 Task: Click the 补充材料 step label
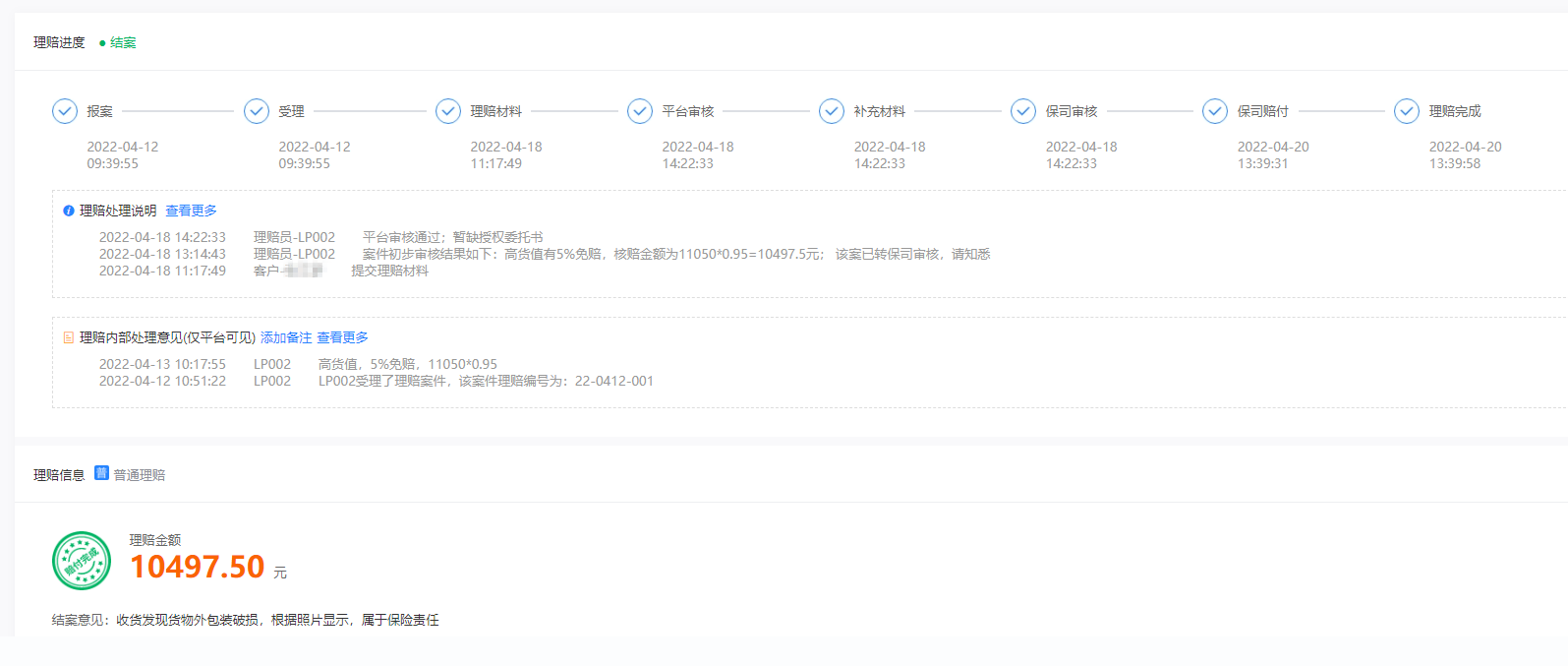click(879, 111)
